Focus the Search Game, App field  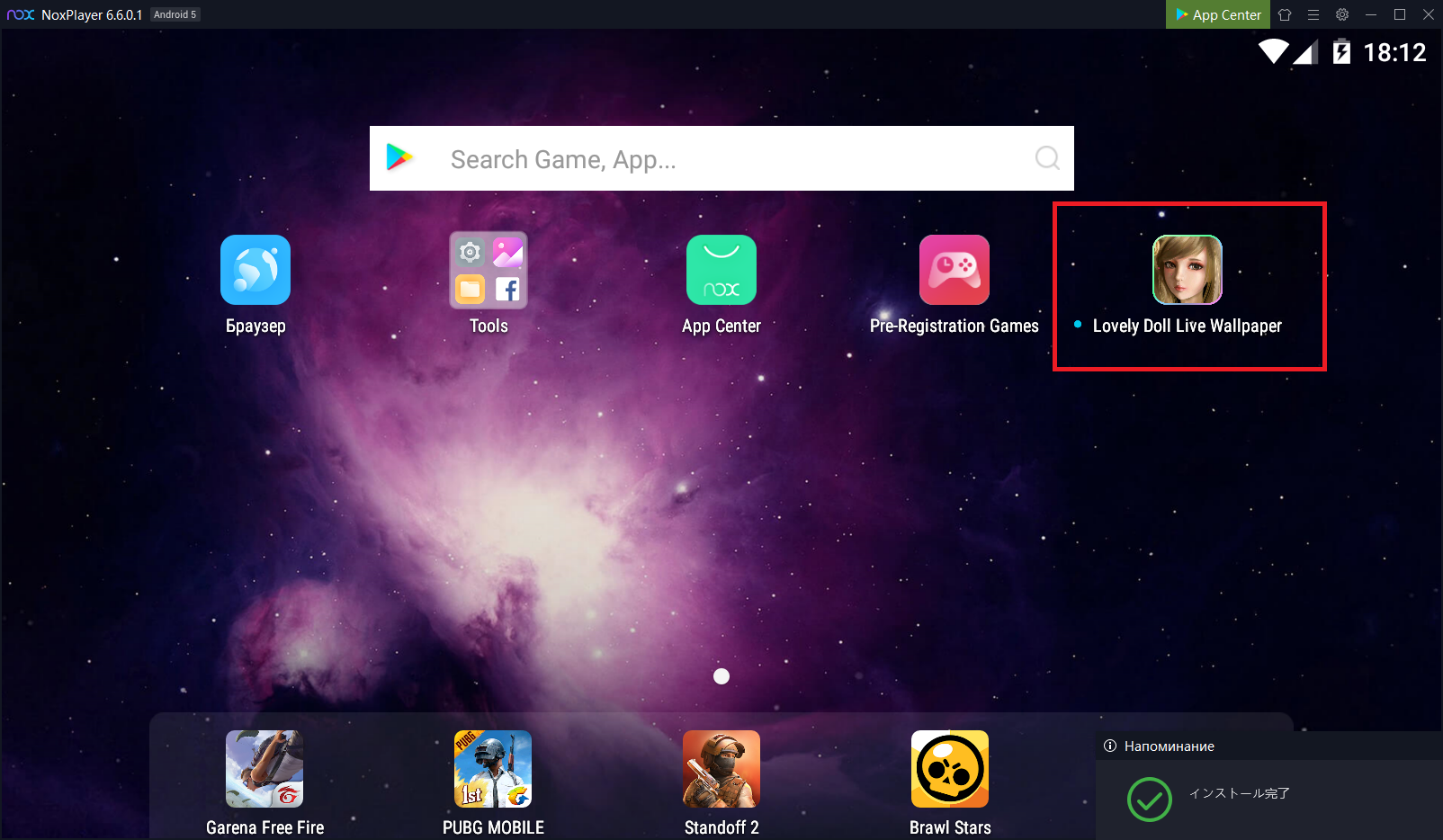pos(721,158)
